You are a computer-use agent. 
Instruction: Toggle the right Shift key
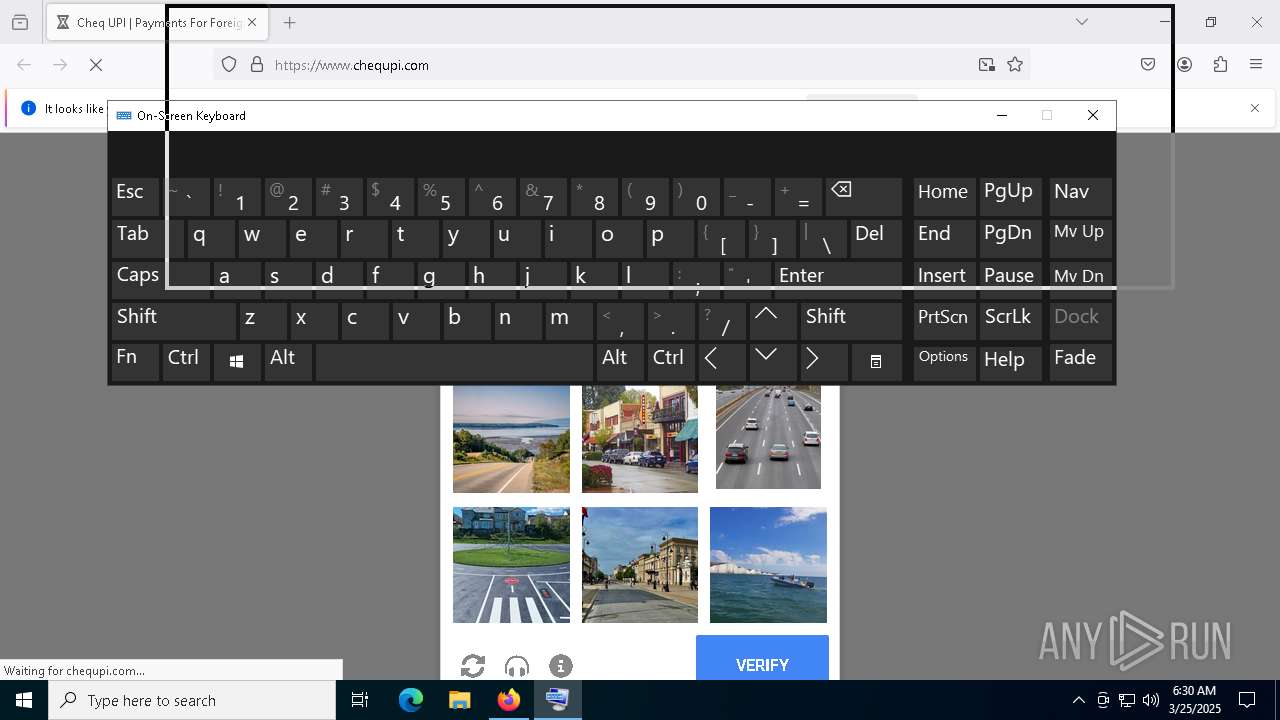click(x=851, y=321)
